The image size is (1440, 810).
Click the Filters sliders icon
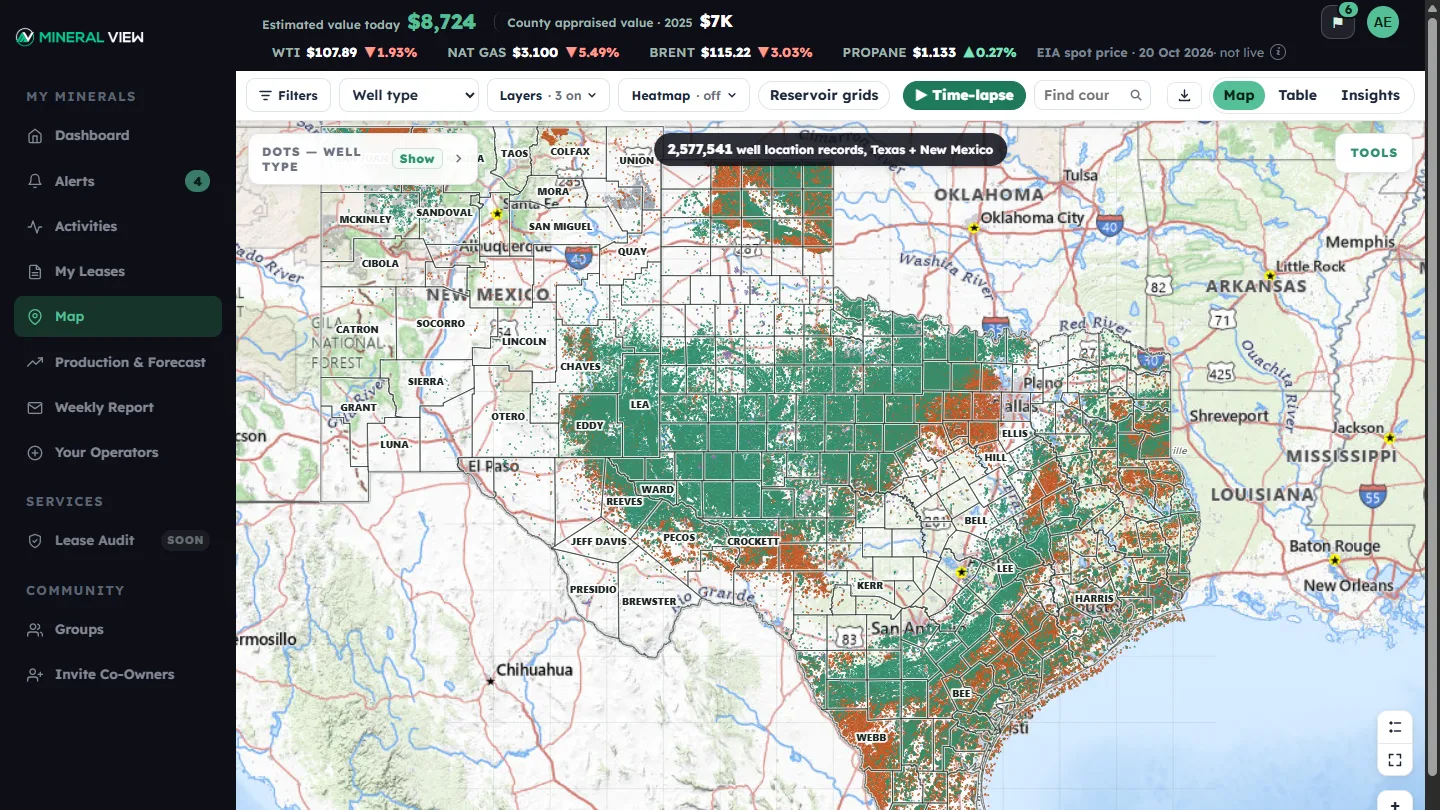tap(265, 95)
